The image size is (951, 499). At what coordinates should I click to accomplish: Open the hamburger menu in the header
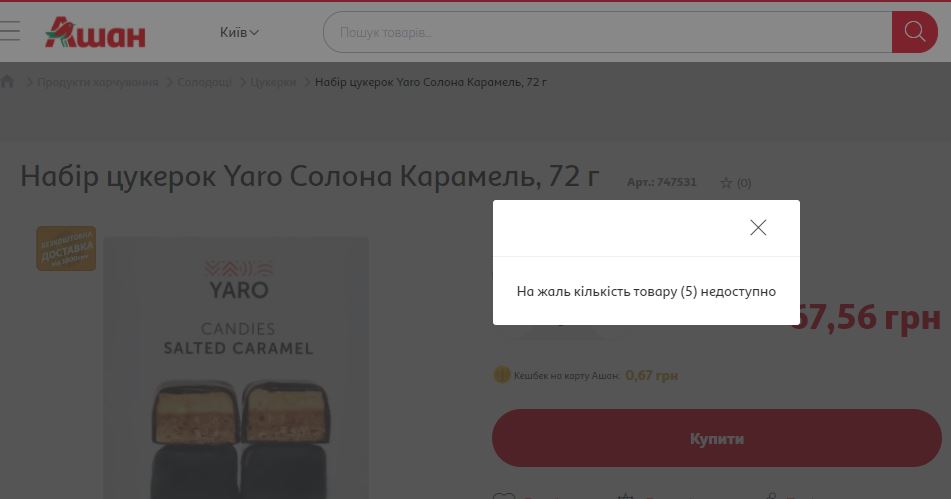click(9, 31)
